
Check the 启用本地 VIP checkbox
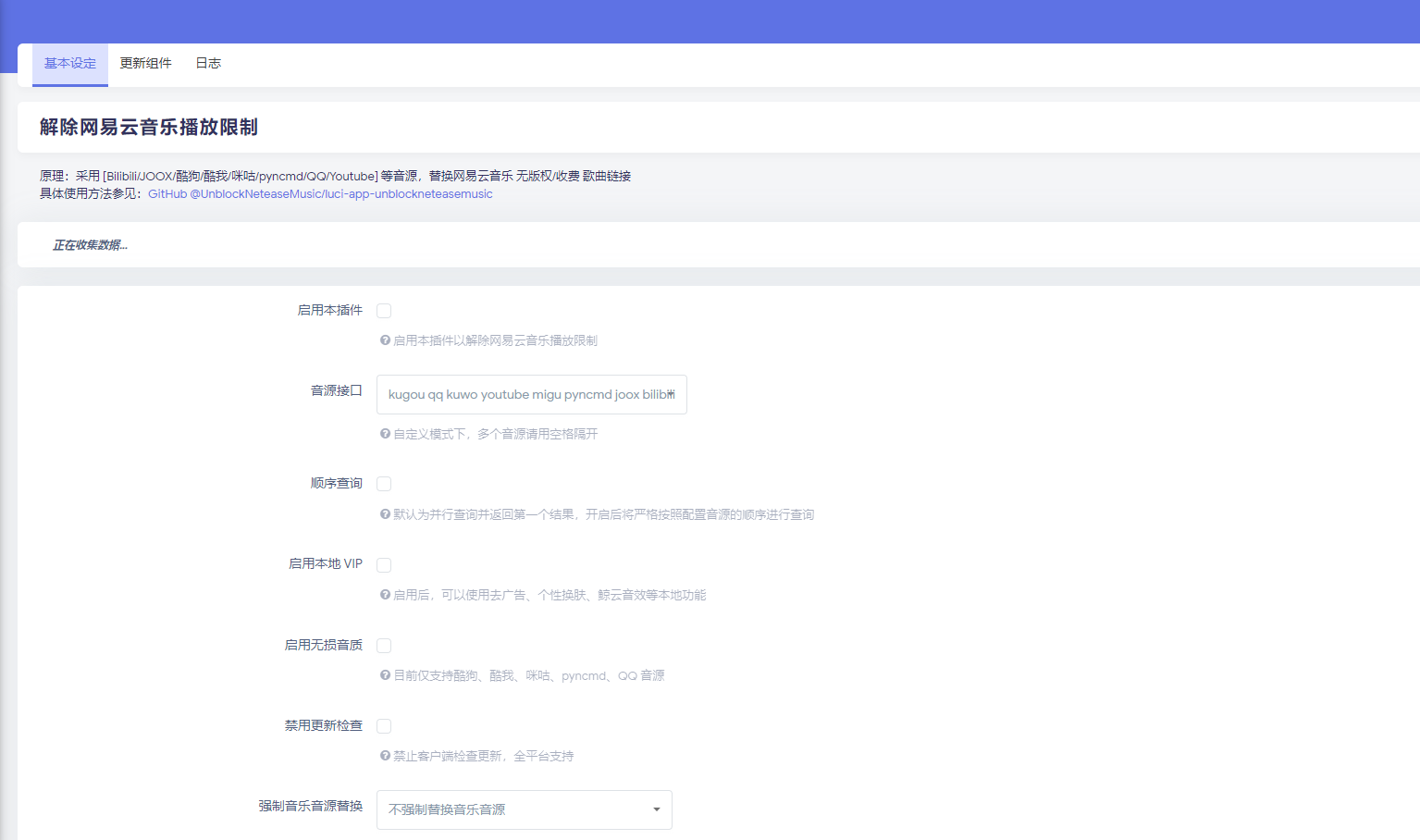pos(384,565)
